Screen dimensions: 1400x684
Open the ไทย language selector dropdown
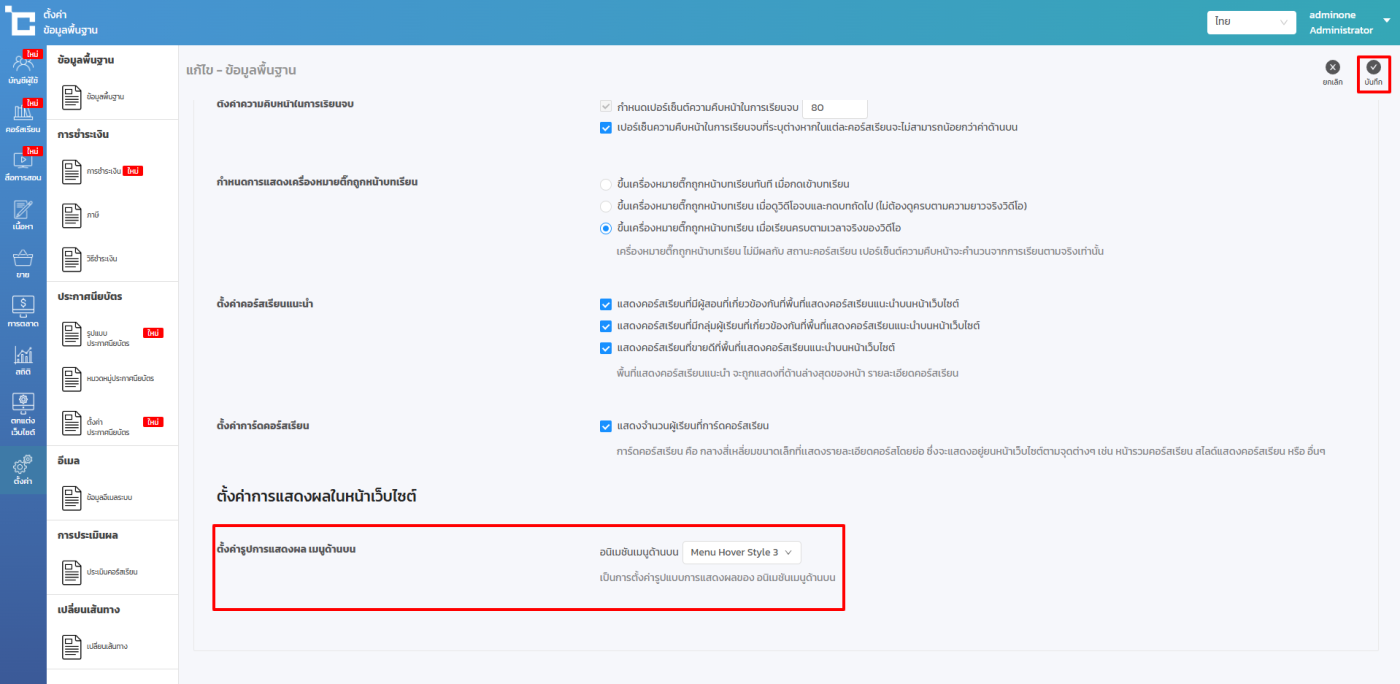[1251, 22]
